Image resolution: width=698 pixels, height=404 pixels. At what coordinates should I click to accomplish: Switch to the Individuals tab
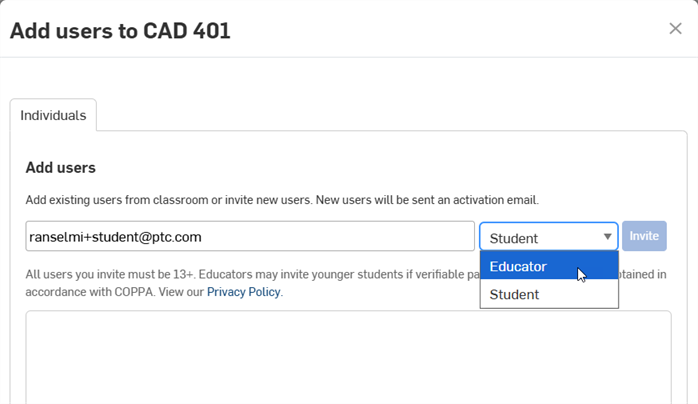[x=53, y=115]
